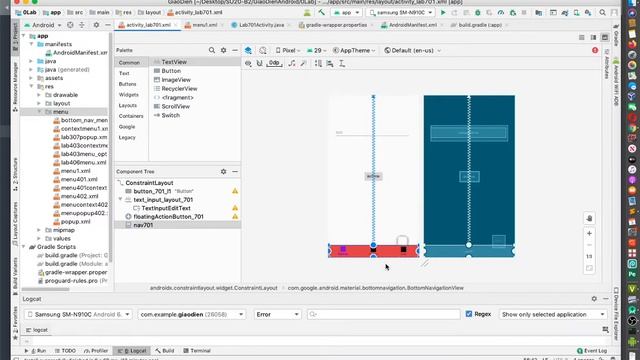Open app run configuration dropdown
Viewport: 640px width, 360px height.
[346, 13]
